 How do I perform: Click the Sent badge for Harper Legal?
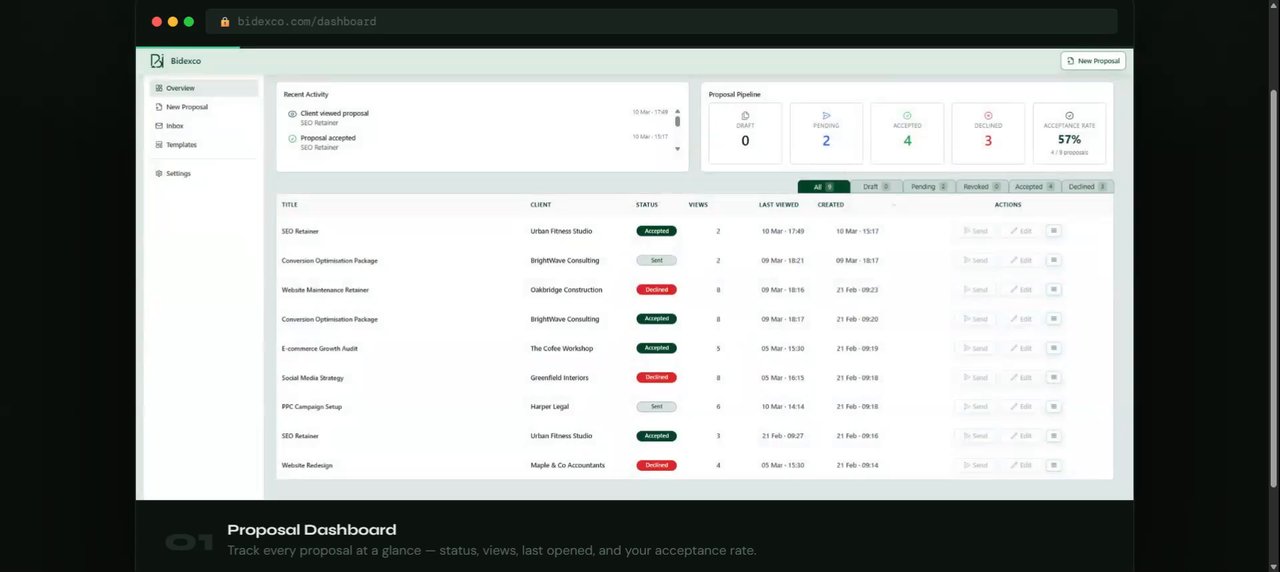pyautogui.click(x=656, y=407)
